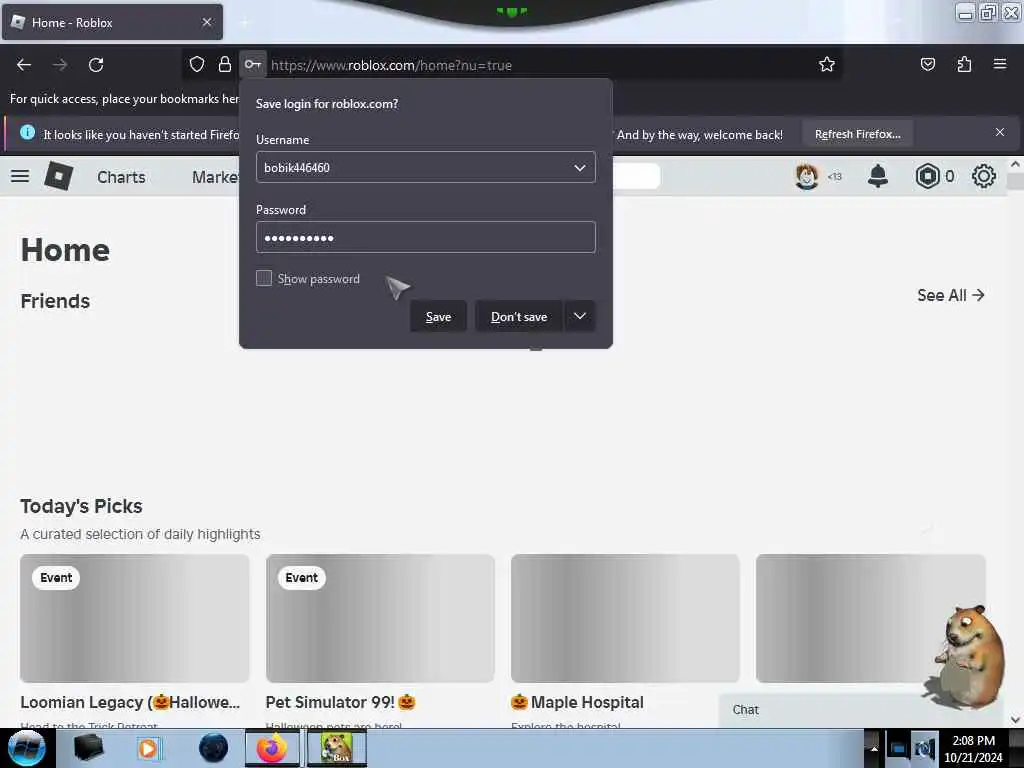Click the taskbar clock 2:08 PM
Image resolution: width=1024 pixels, height=768 pixels.
973,748
